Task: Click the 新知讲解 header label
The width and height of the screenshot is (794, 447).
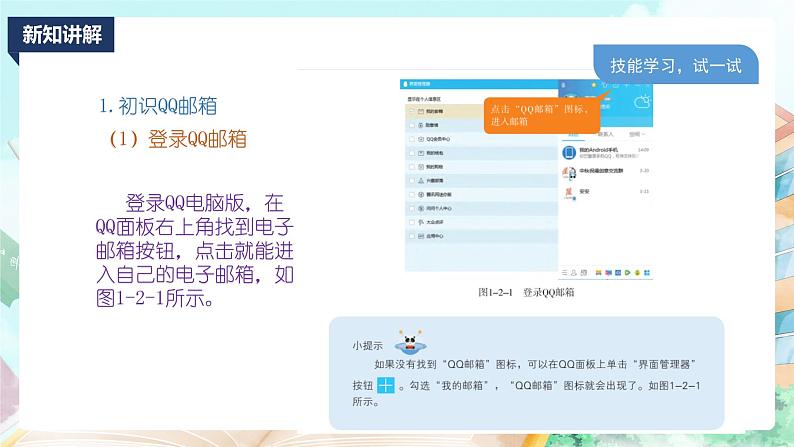Action: click(61, 34)
